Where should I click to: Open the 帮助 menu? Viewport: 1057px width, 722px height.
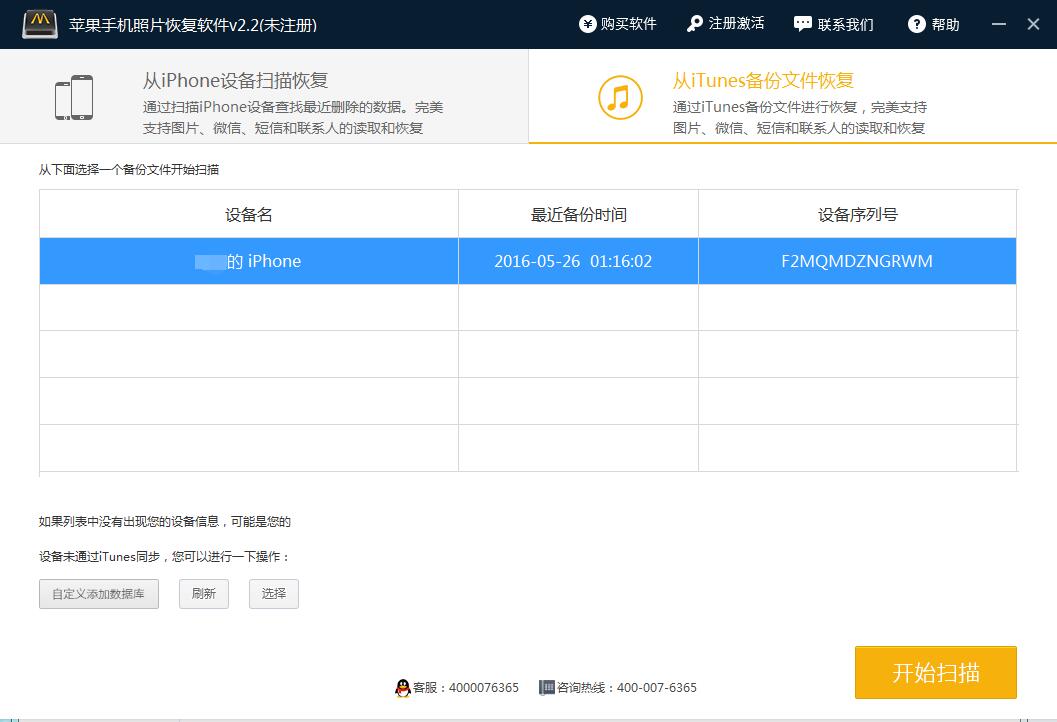(934, 24)
